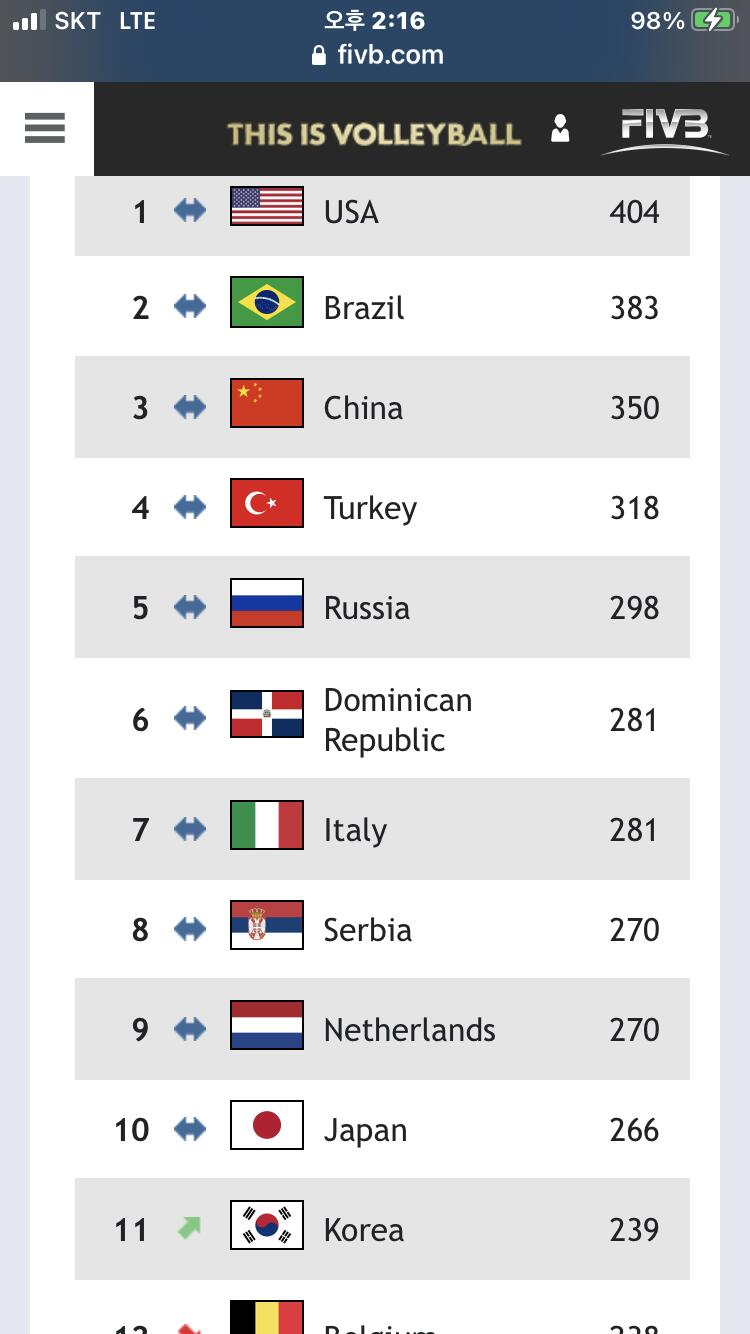Tap the Japan flag icon
750x1334 pixels.
coord(267,1125)
